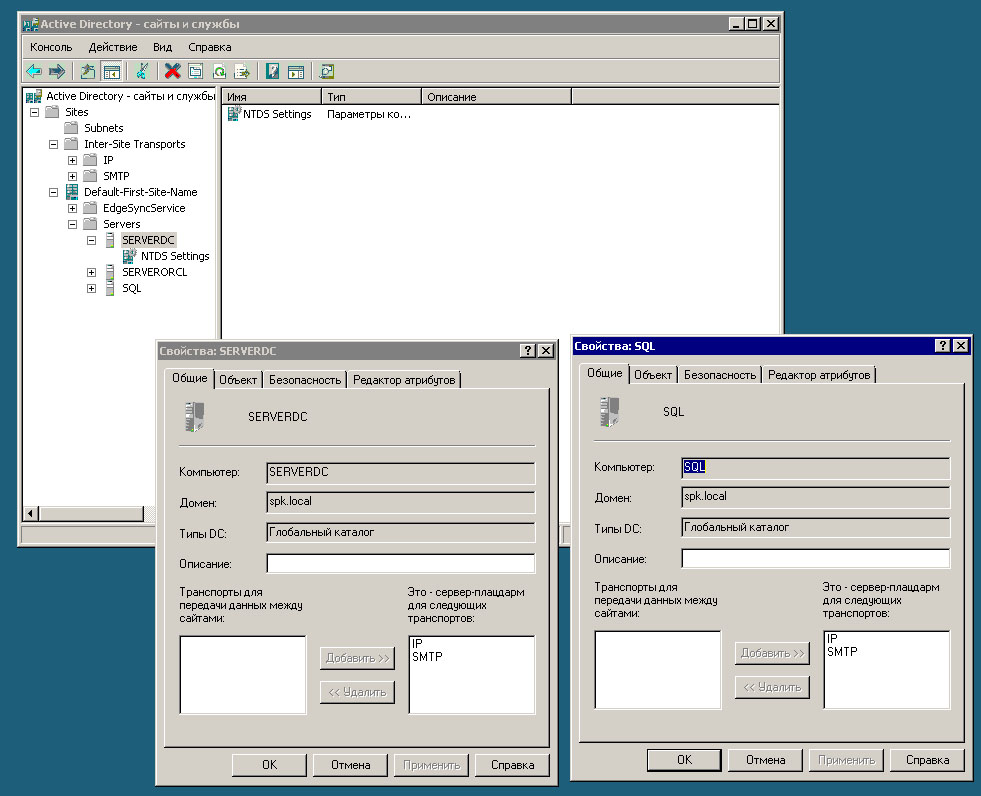Collapse the SERVERDC tree node
This screenshot has height=796, width=981.
click(91, 240)
